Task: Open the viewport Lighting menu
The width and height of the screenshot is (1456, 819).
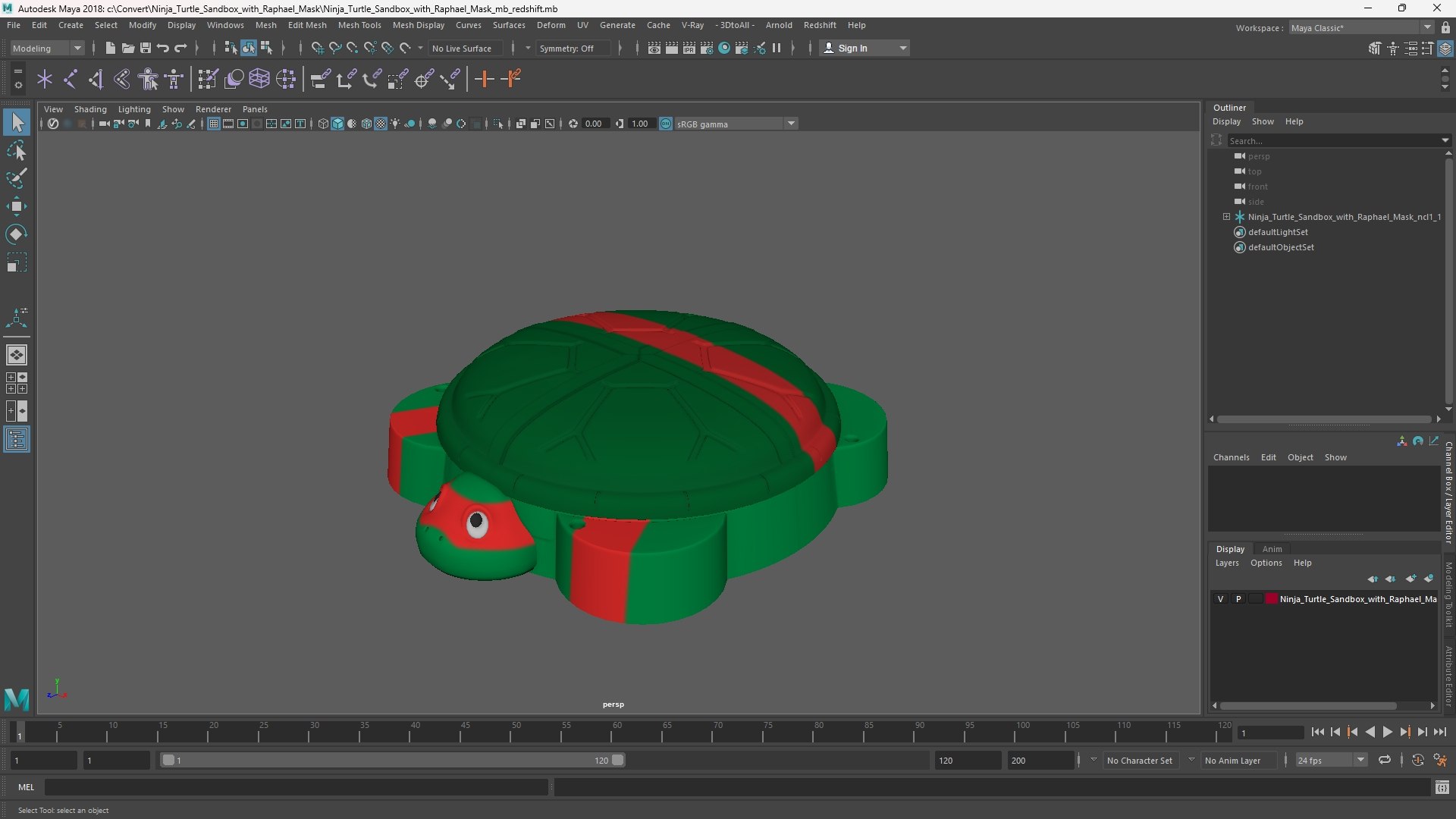Action: [x=134, y=109]
